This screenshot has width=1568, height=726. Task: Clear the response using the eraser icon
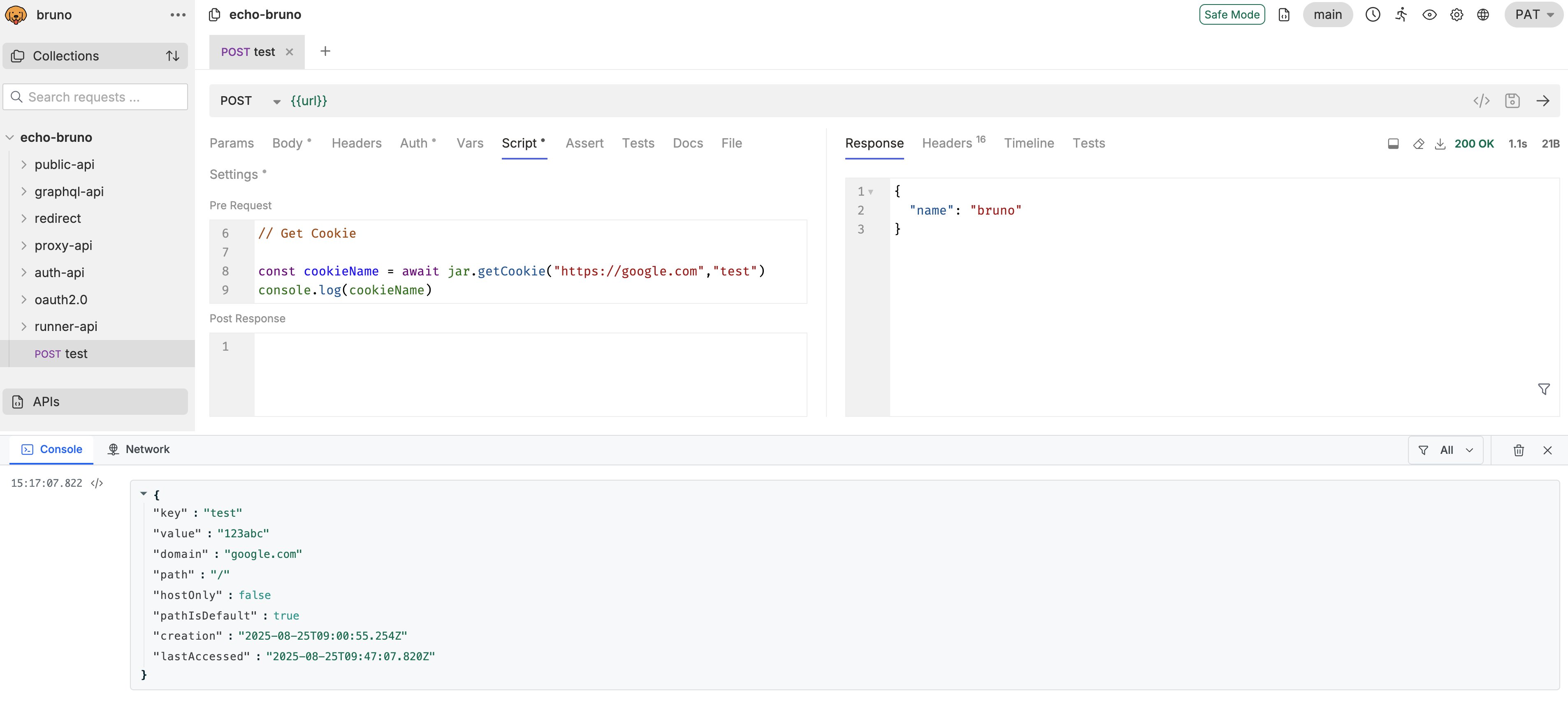tap(1418, 143)
